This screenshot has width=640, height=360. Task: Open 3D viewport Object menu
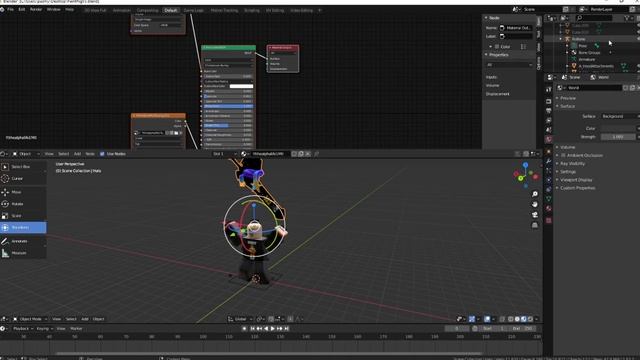98,319
